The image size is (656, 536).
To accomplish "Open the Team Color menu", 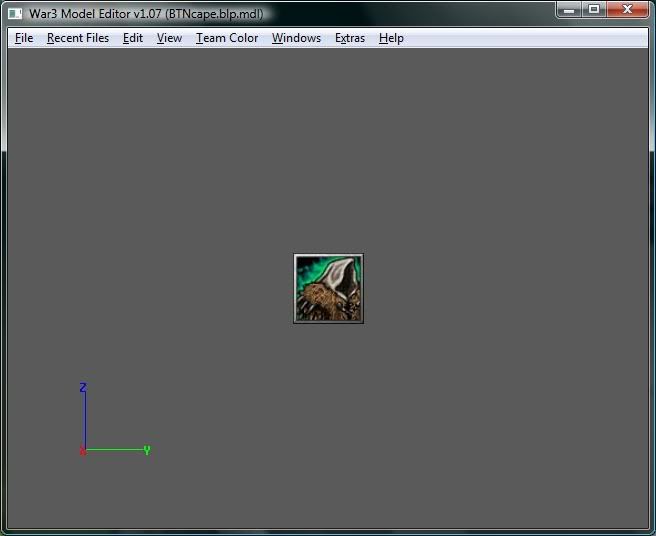I will [227, 38].
